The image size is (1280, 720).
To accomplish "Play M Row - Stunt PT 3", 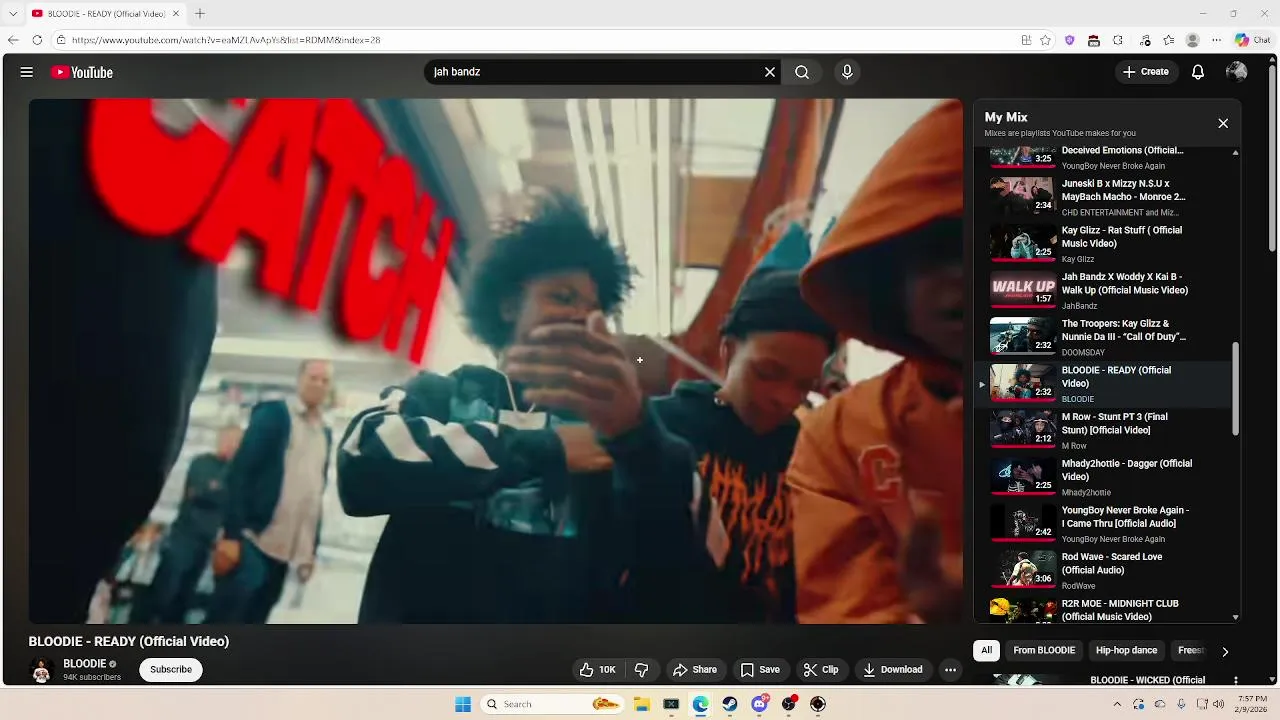I will coord(1105,430).
